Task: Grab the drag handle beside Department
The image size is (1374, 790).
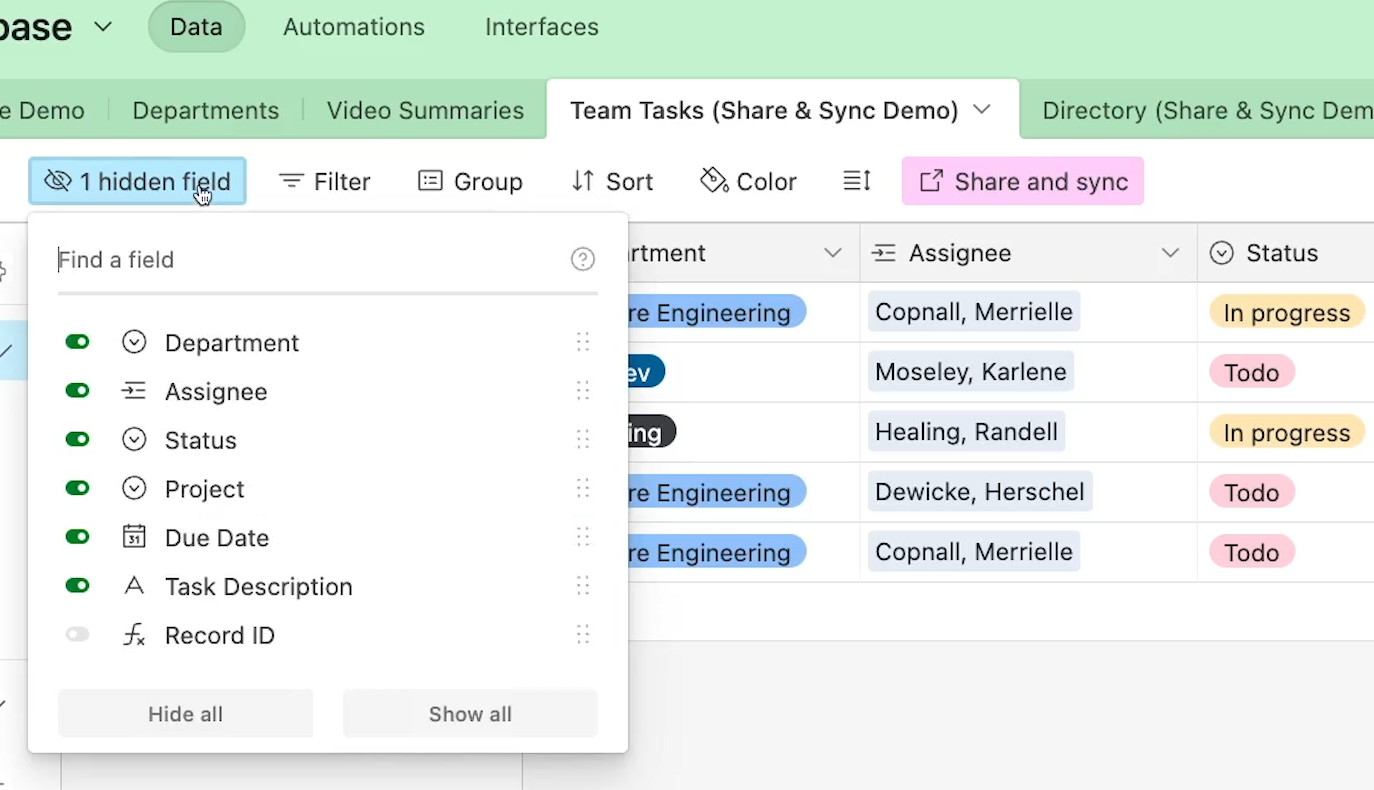Action: pos(583,343)
